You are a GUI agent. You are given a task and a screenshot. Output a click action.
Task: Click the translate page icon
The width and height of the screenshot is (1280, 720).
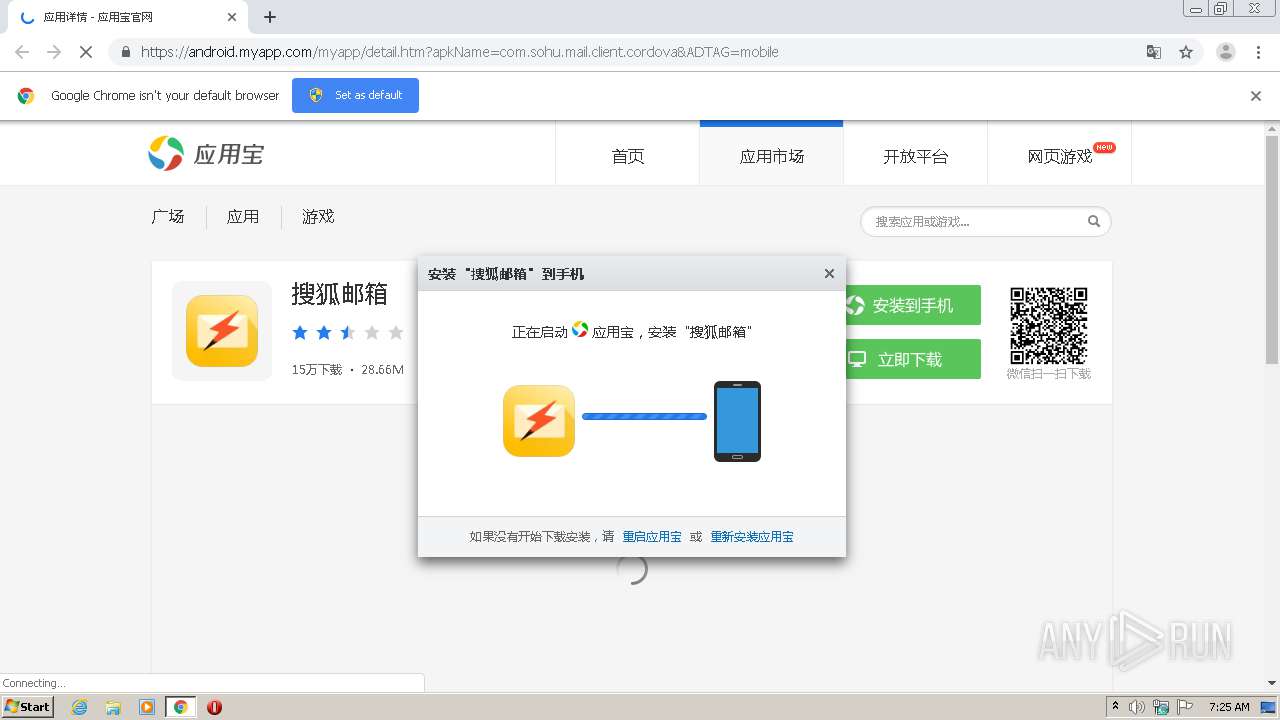(x=1153, y=52)
